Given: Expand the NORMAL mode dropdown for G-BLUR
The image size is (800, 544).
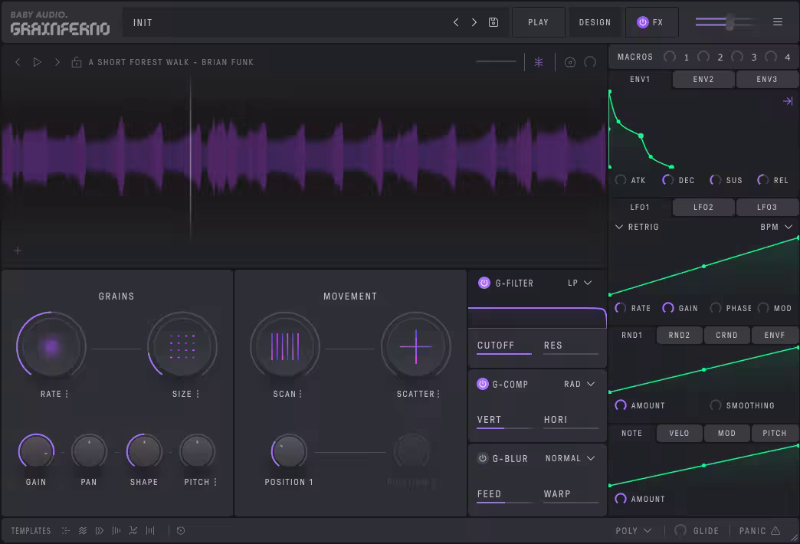Looking at the screenshot, I should click(x=569, y=458).
